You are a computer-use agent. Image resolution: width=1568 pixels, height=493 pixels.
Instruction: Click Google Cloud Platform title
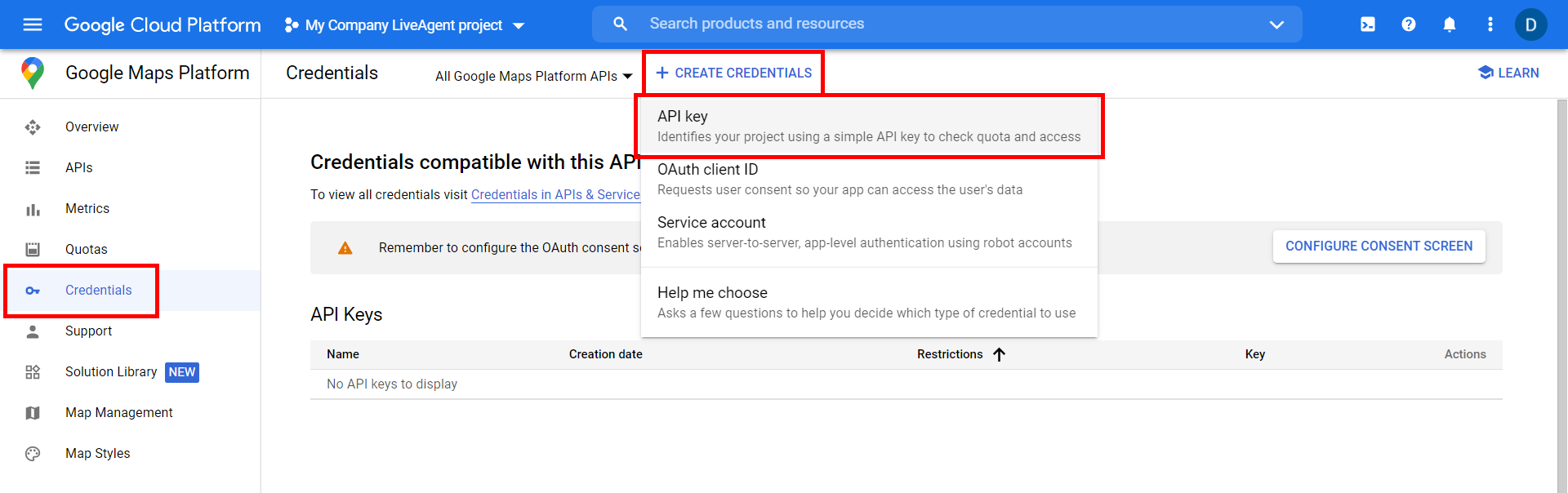coord(163,24)
